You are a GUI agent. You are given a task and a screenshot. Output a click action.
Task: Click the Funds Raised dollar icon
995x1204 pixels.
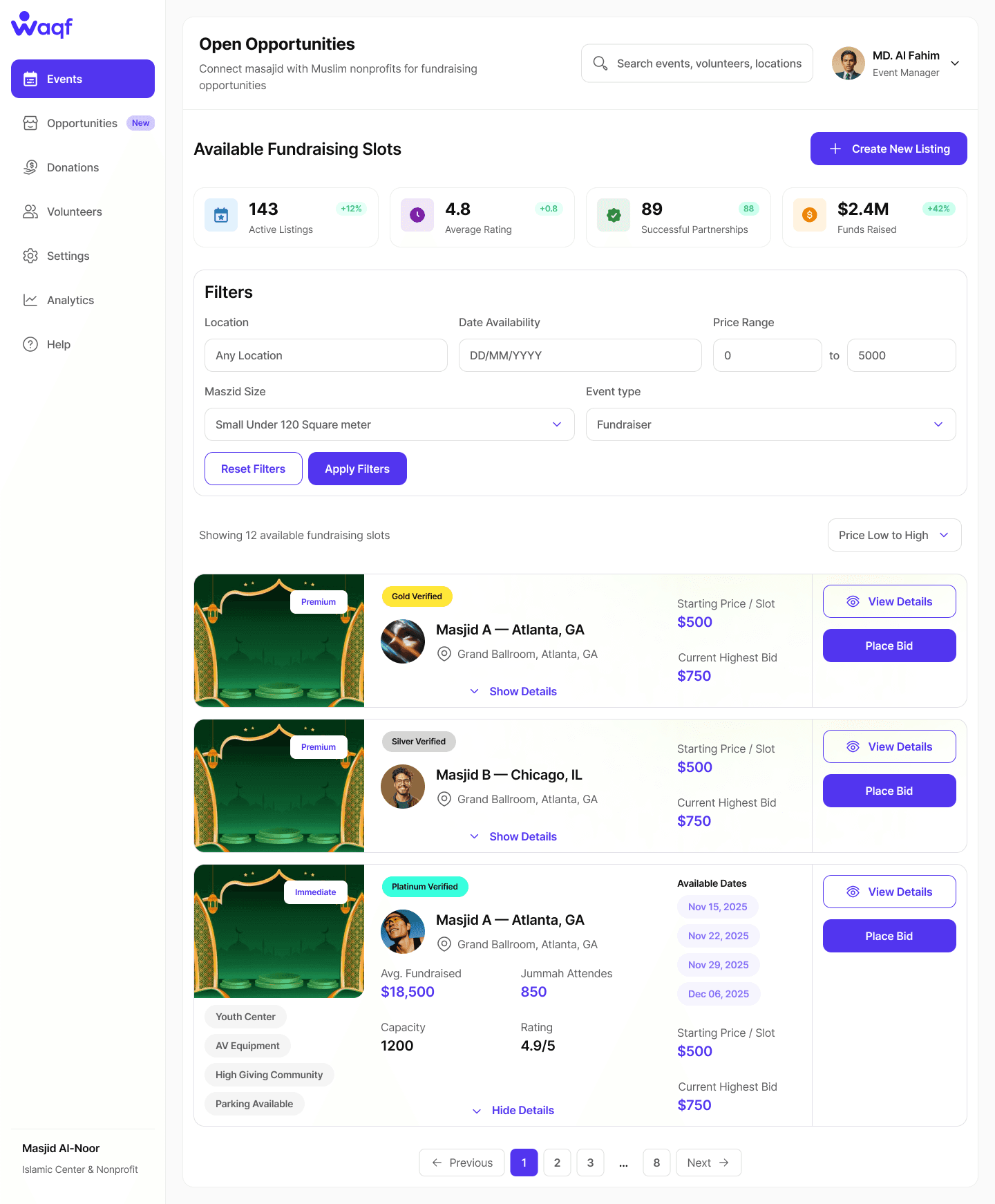coord(810,215)
